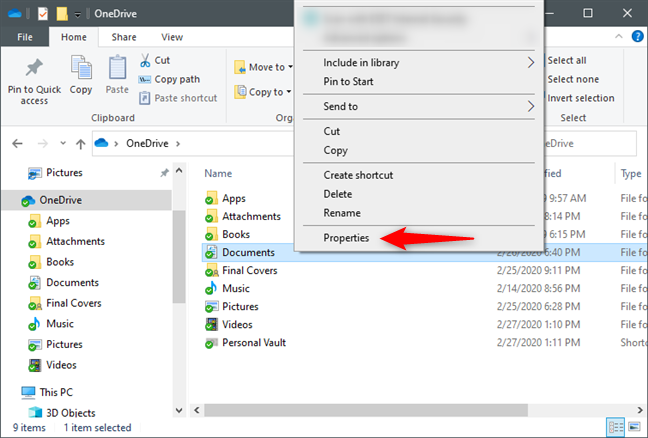Click the search OneDrive box
The width and height of the screenshot is (648, 438).
tap(590, 143)
